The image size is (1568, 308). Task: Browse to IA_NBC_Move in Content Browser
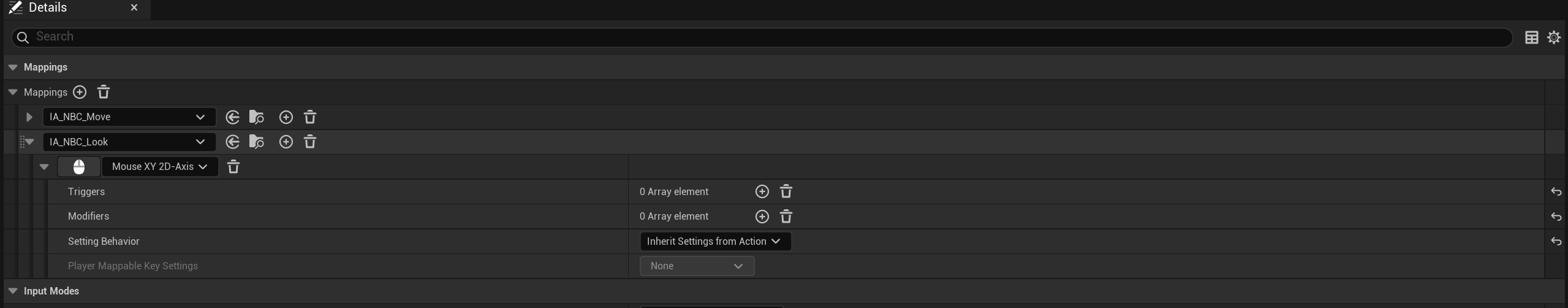pyautogui.click(x=257, y=117)
